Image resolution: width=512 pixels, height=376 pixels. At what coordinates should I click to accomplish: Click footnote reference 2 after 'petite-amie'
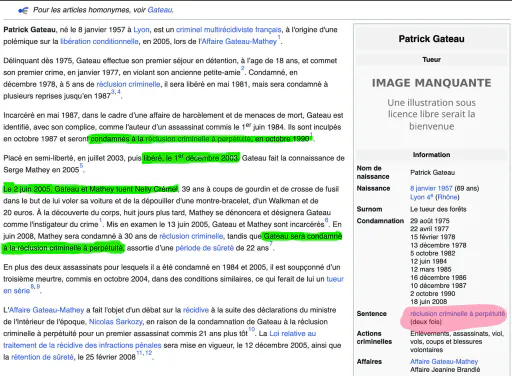(243, 69)
